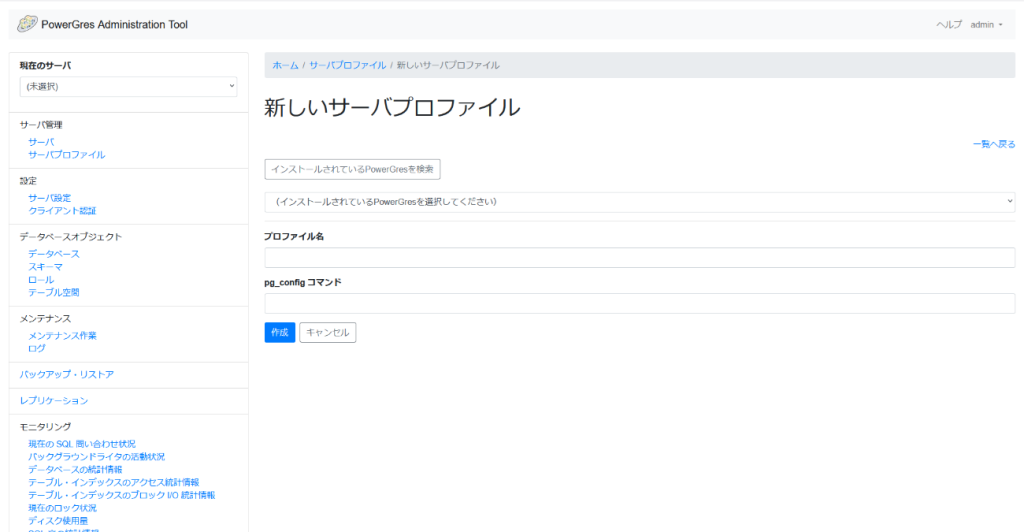
Task: Open the admin user dropdown menu
Action: click(986, 25)
